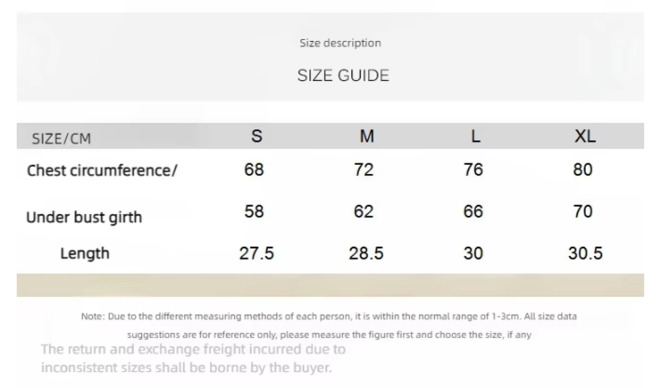Select the L size column header

click(x=475, y=136)
